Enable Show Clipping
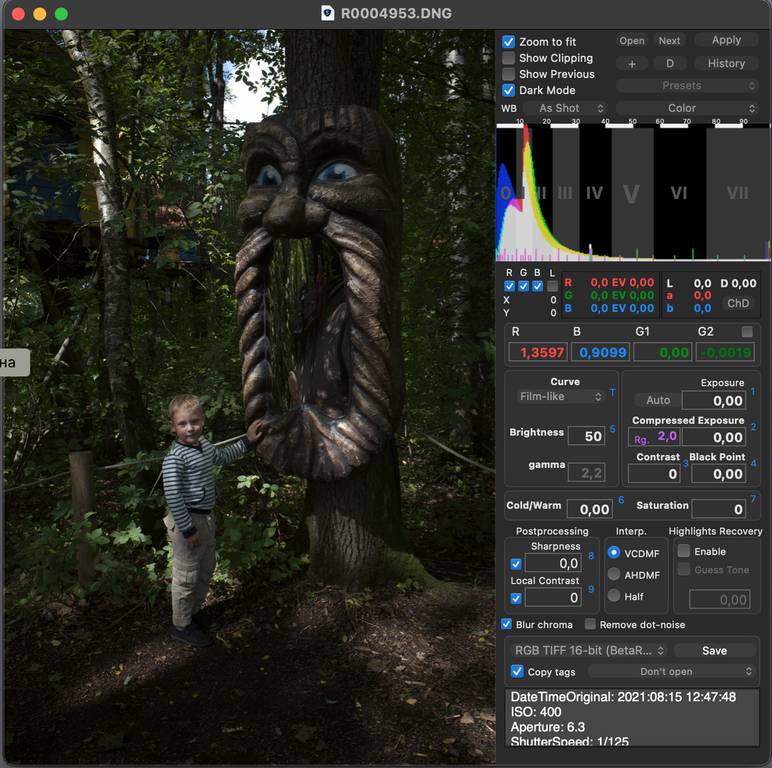Screen dimensions: 772x768 509,58
